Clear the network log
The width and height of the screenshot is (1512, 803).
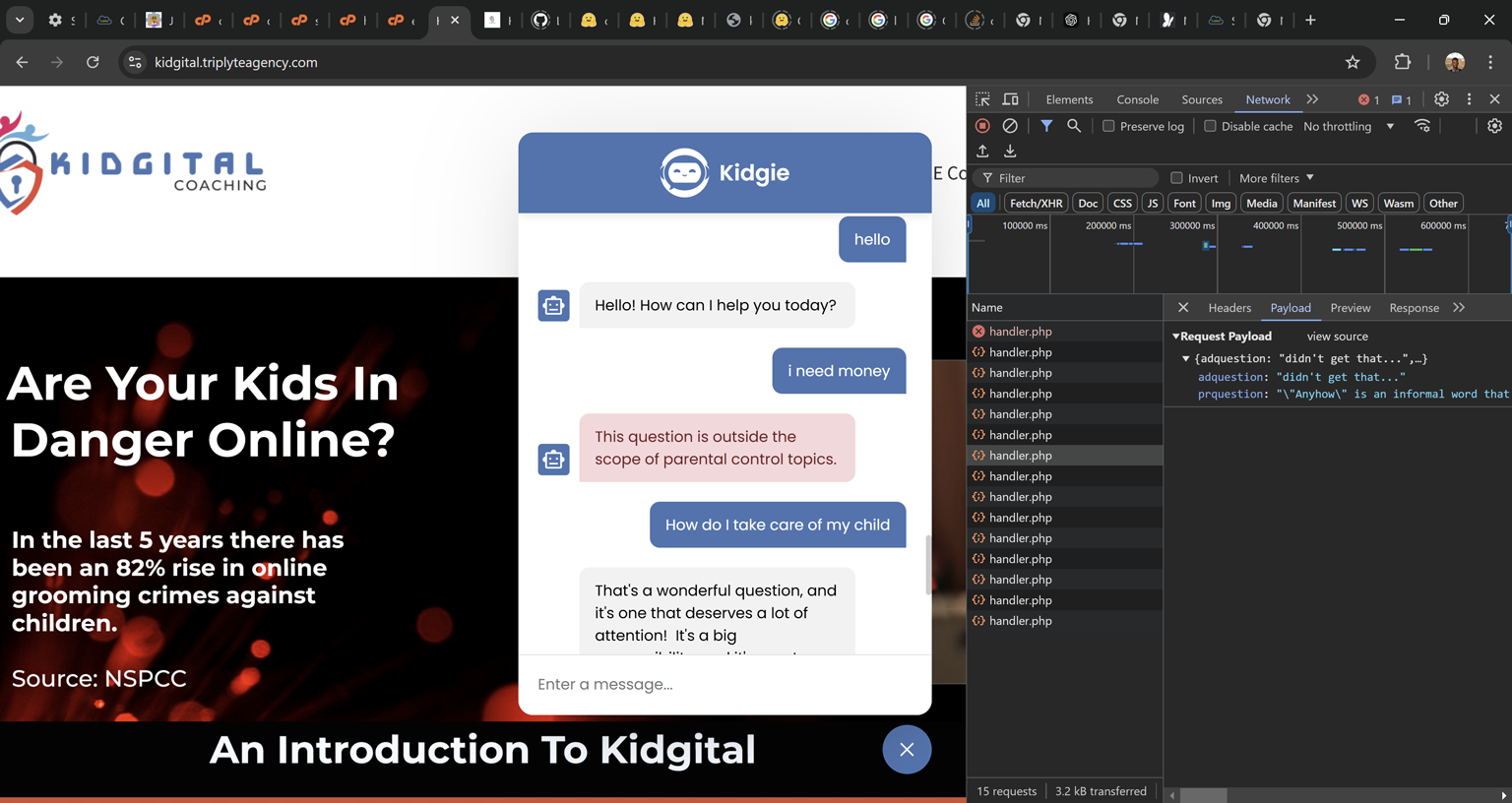1010,126
